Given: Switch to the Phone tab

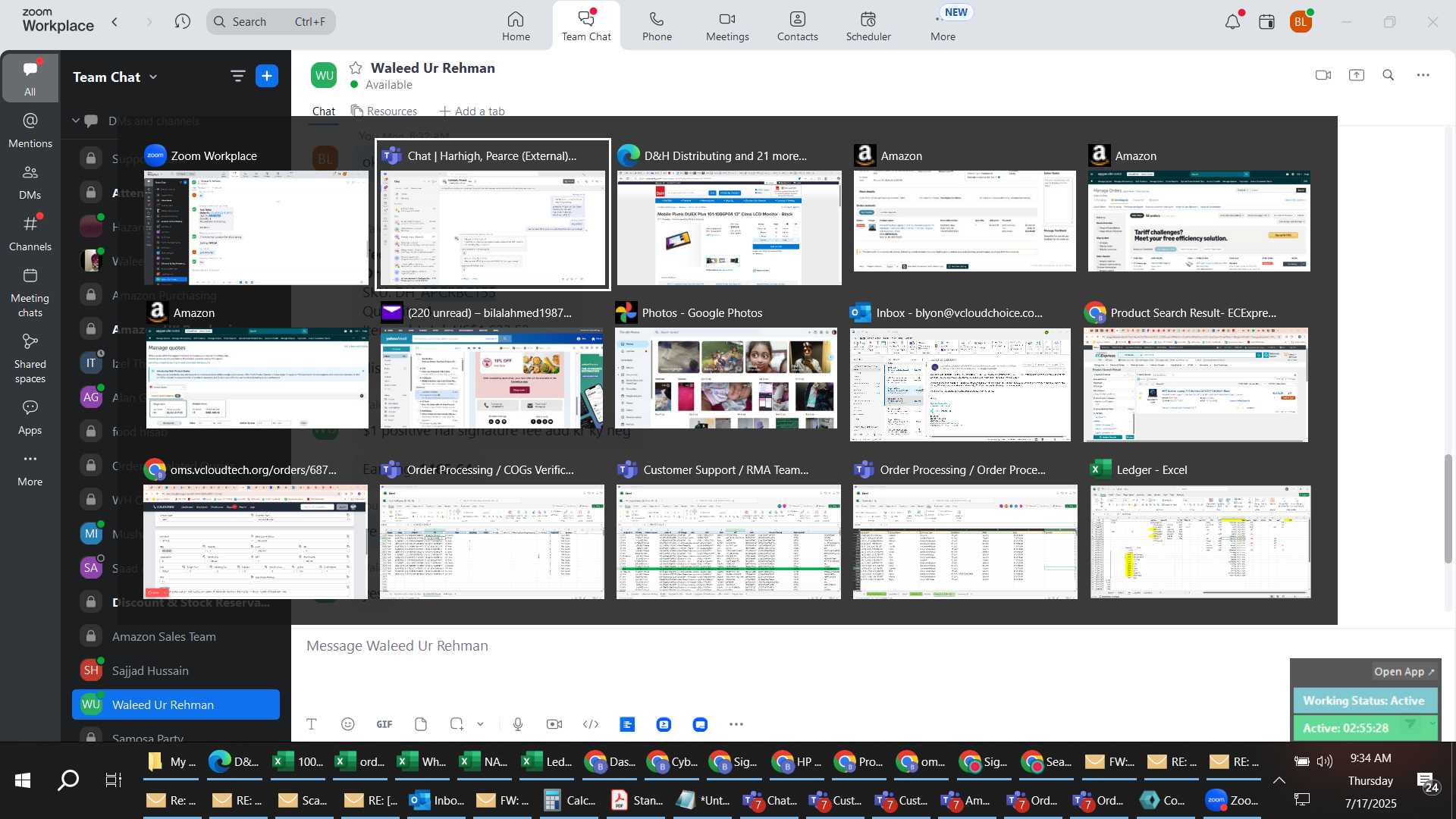Looking at the screenshot, I should 657,26.
